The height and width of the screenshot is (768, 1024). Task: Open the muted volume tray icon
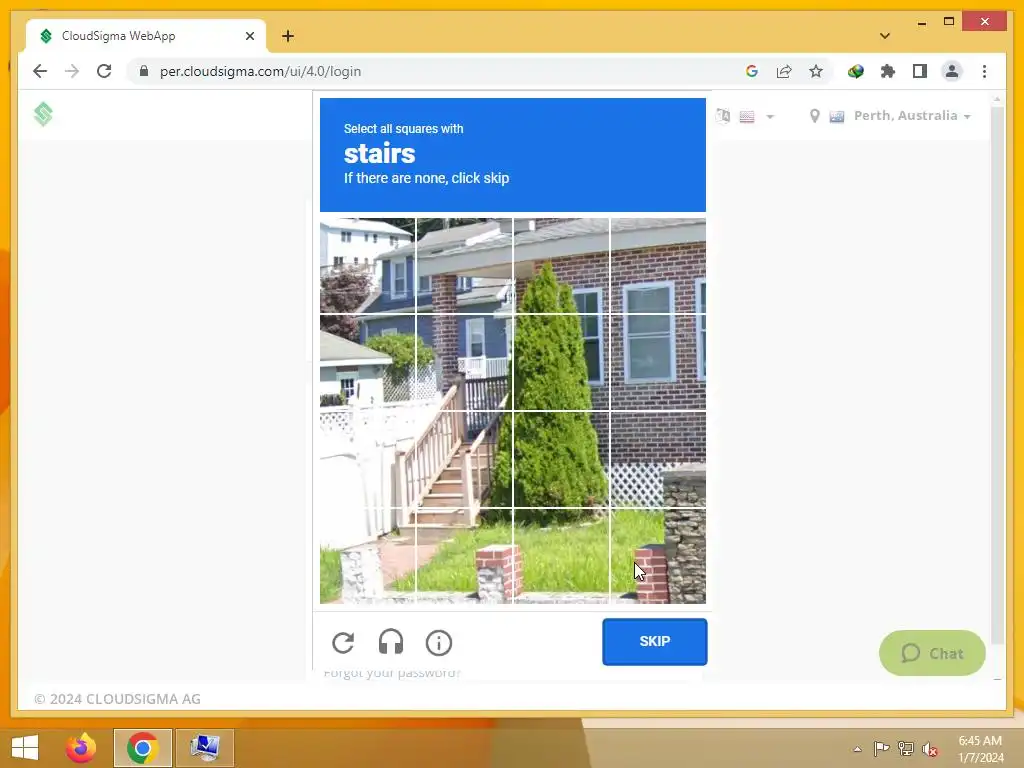coord(930,749)
